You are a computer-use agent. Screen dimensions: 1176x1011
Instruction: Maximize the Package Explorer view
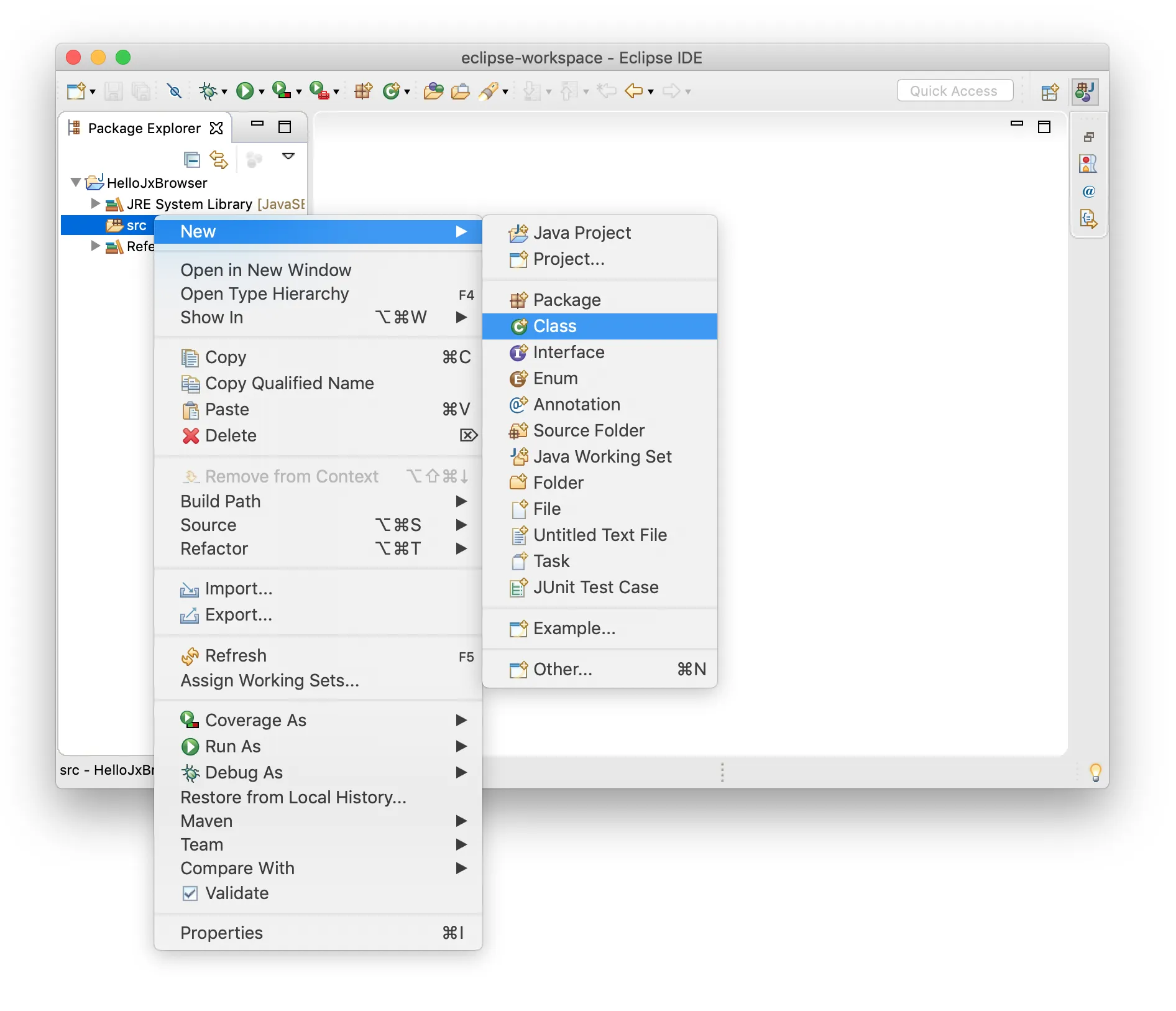pyautogui.click(x=285, y=127)
